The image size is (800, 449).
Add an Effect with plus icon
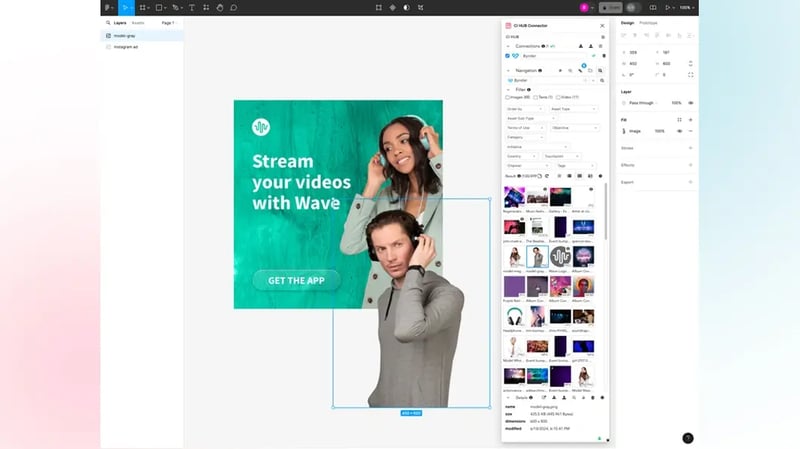tap(691, 165)
